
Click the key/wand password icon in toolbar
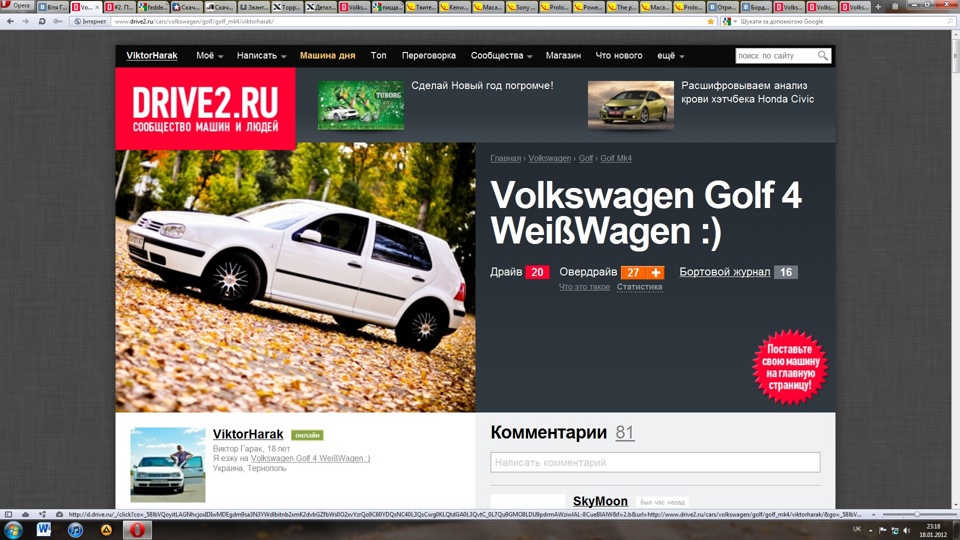(58, 21)
